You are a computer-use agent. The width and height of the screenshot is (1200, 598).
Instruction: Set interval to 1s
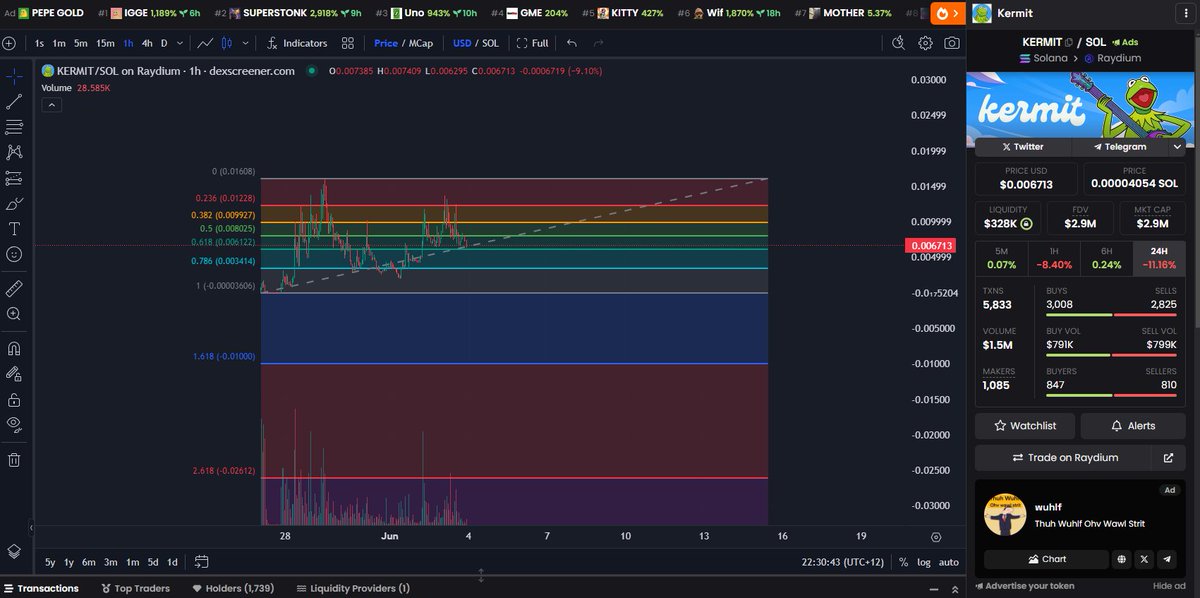39,43
